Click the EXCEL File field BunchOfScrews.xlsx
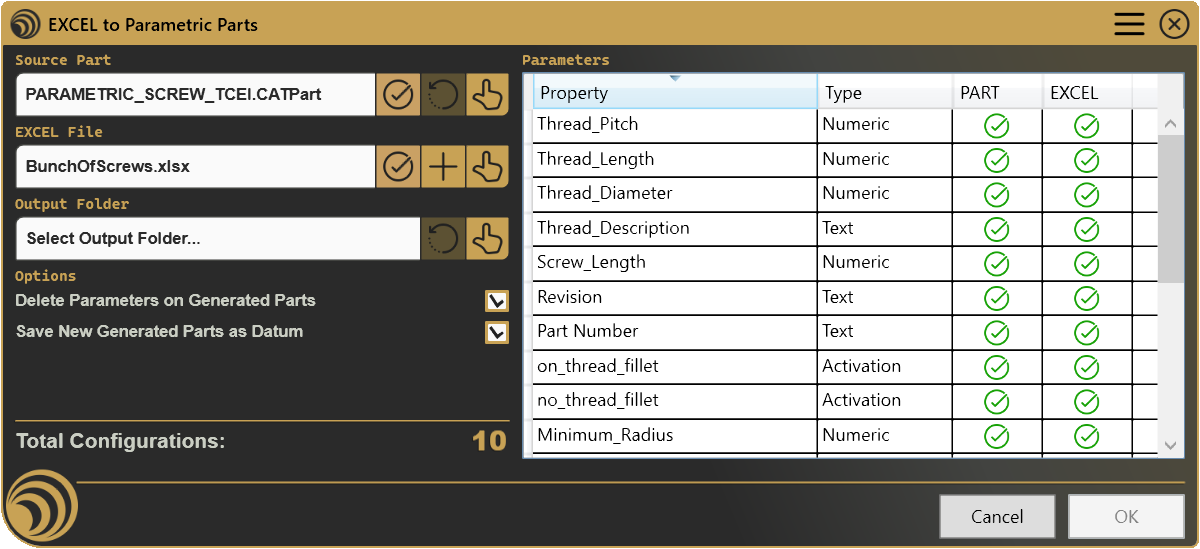 point(196,167)
